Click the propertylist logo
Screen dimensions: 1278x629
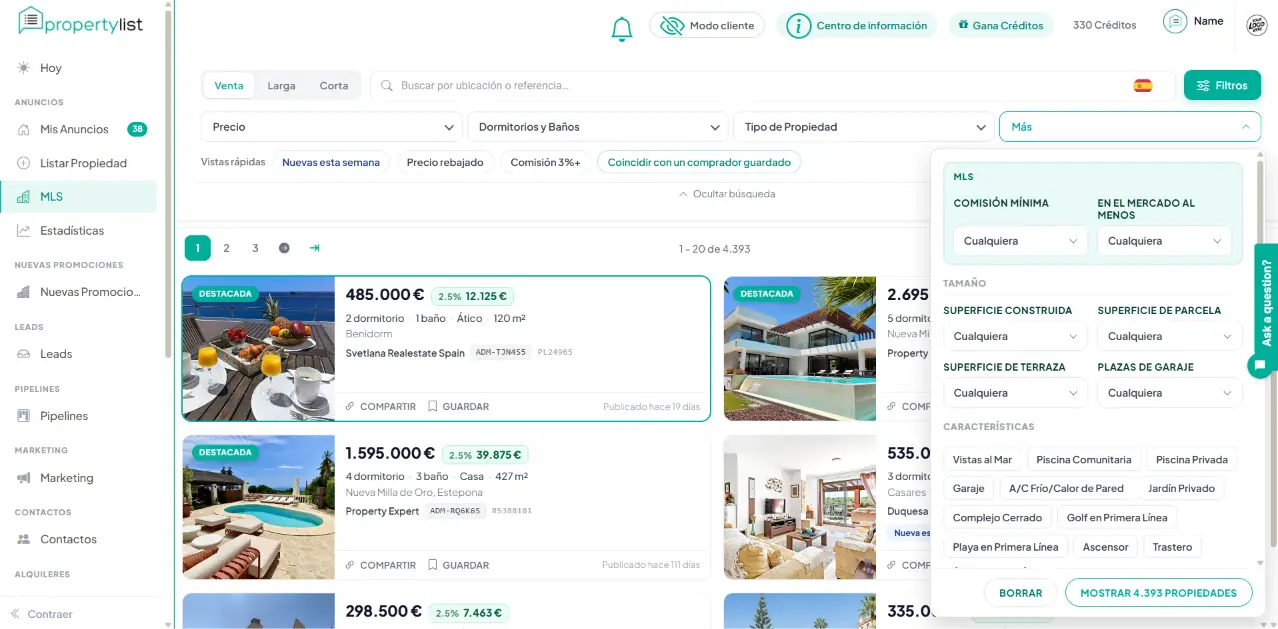tap(81, 21)
